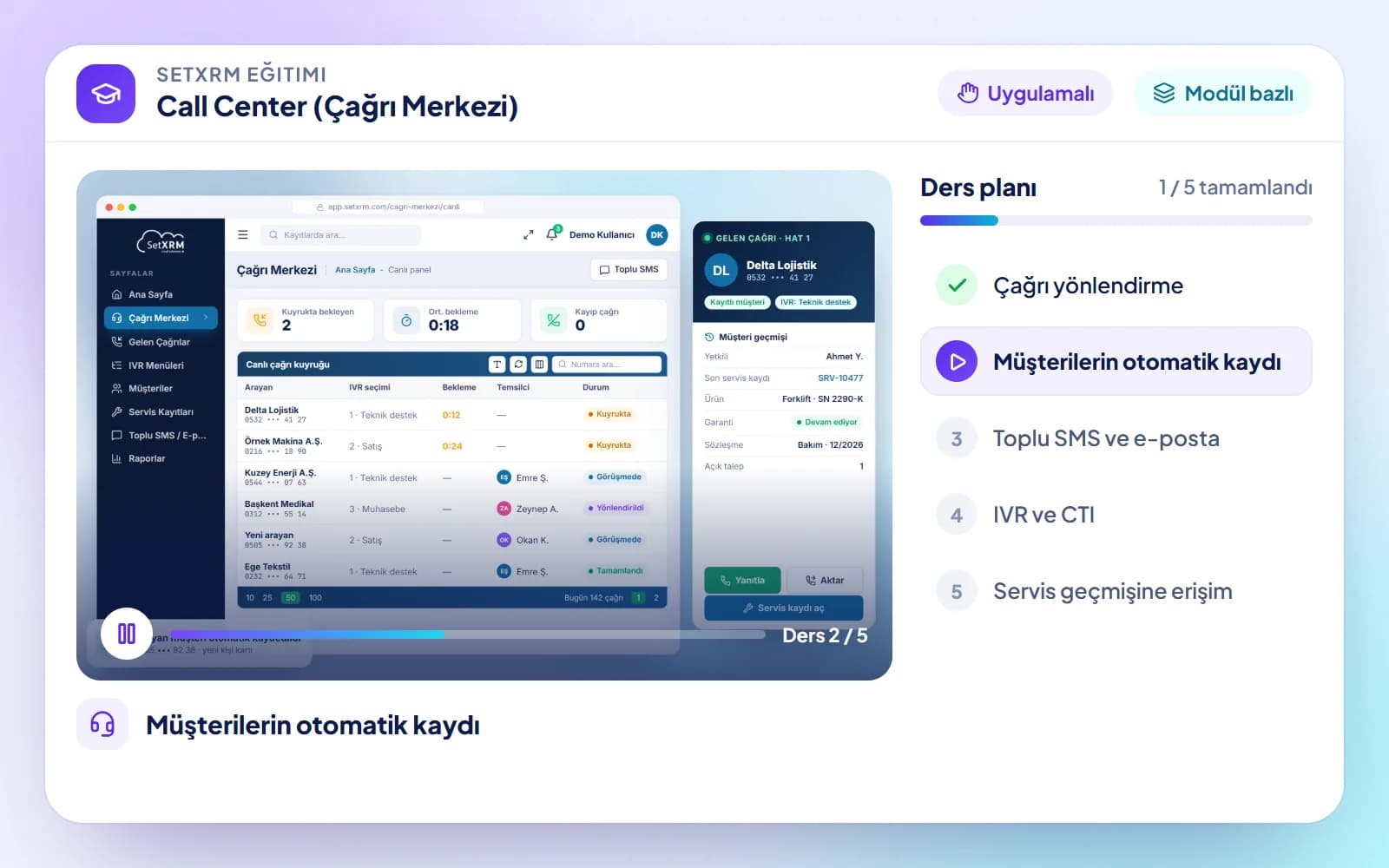
Task: Click Servis kaydı aç button
Action: coord(784,608)
